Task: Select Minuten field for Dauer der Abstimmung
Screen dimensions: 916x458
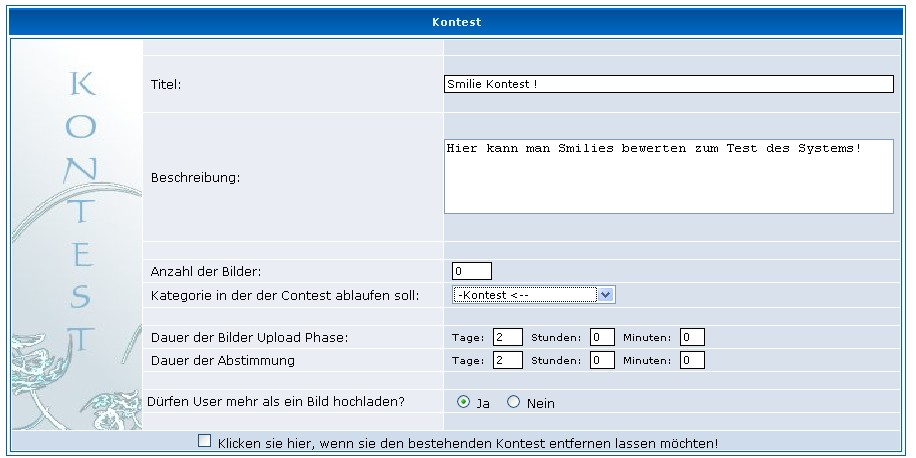Action: click(692, 360)
